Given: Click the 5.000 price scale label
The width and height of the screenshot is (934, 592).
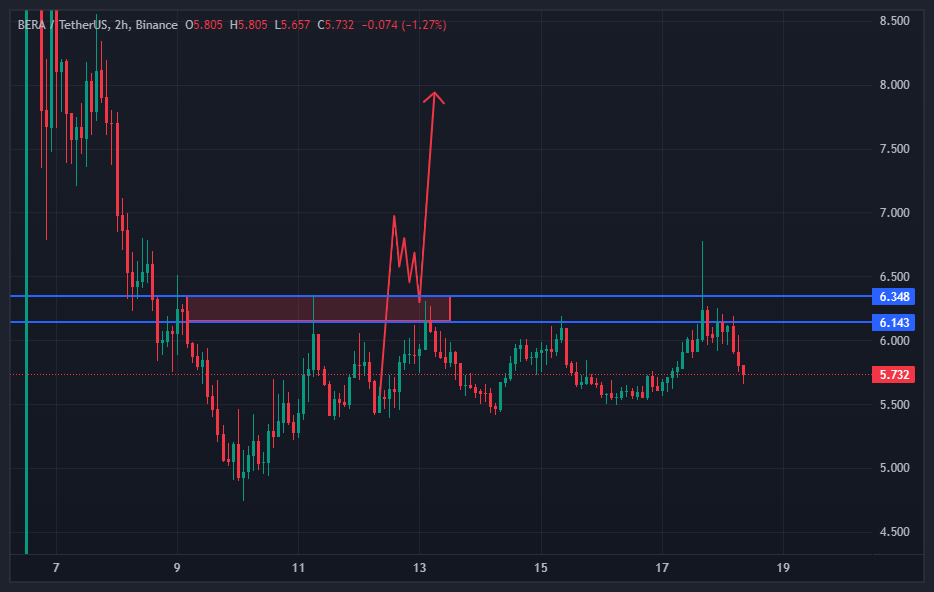Looking at the screenshot, I should coord(895,468).
